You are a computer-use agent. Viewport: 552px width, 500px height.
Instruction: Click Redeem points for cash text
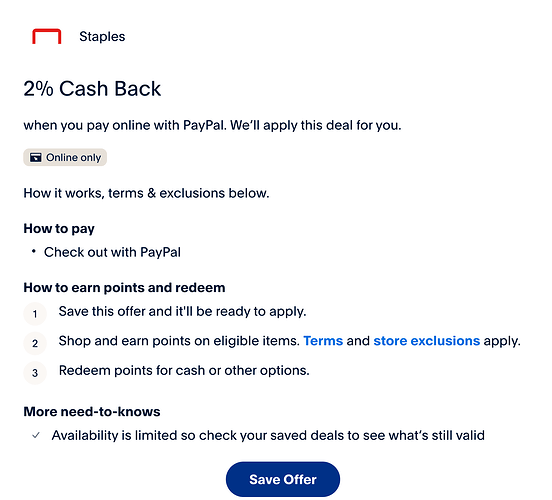(x=184, y=370)
